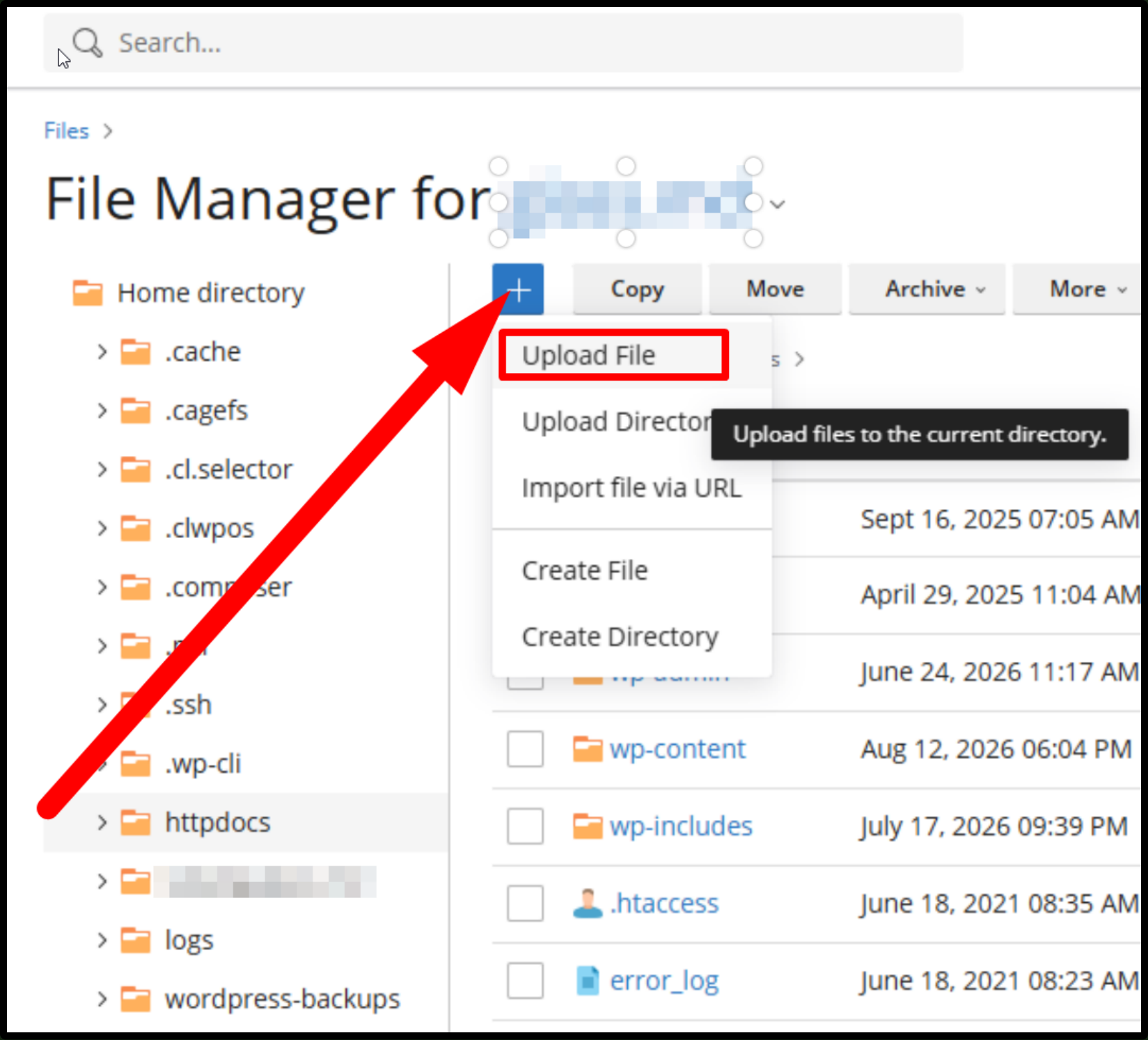Click the .htaccess file icon
This screenshot has height=1040, width=1148.
(x=588, y=904)
